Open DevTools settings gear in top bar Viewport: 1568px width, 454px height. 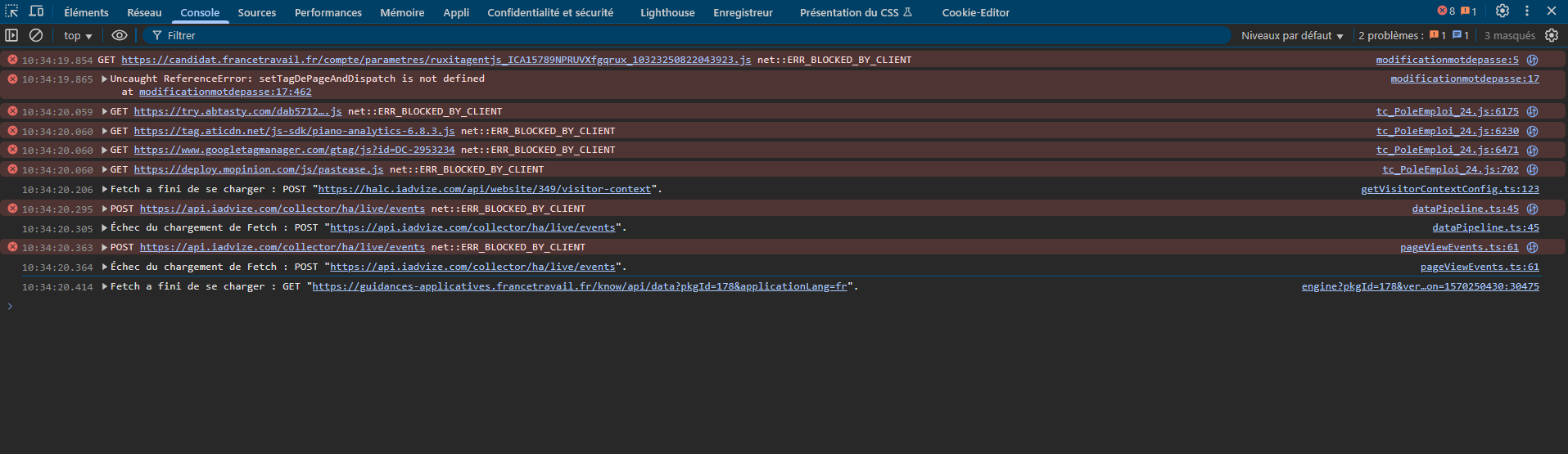tap(1502, 11)
